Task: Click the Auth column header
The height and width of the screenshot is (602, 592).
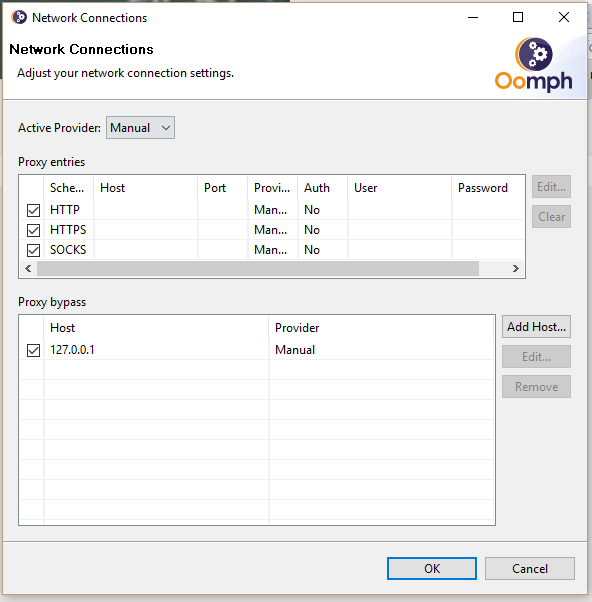Action: pos(323,188)
